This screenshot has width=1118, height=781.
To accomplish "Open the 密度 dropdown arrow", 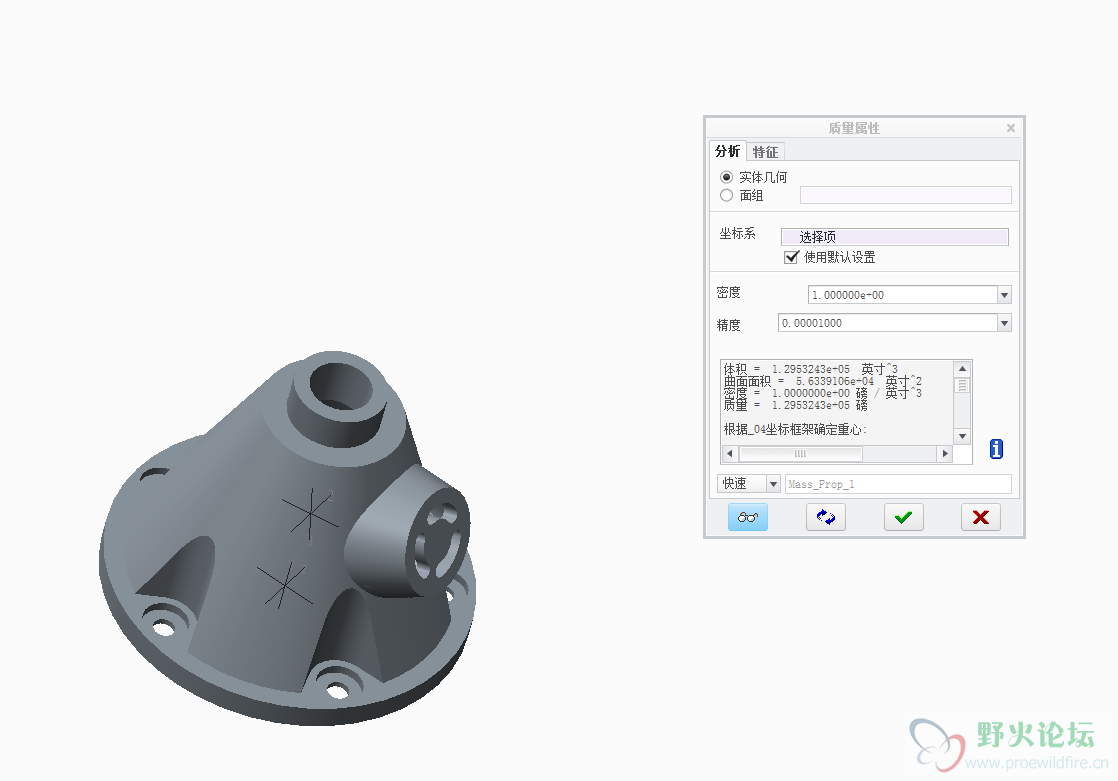I will [1004, 295].
